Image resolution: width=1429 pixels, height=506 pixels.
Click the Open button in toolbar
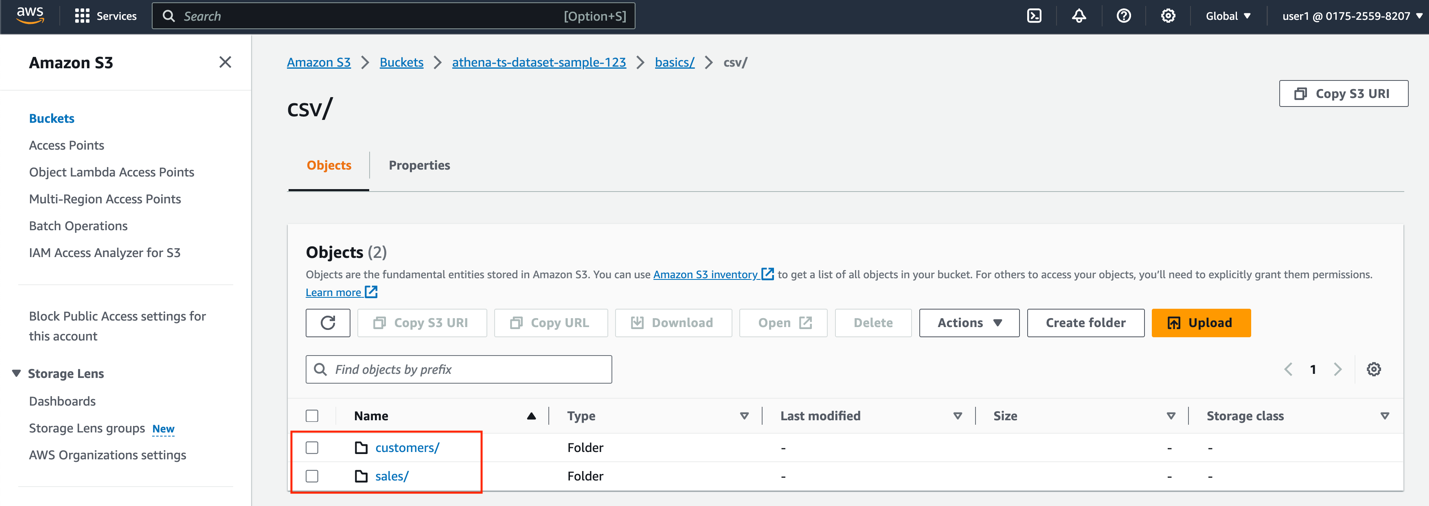click(783, 323)
